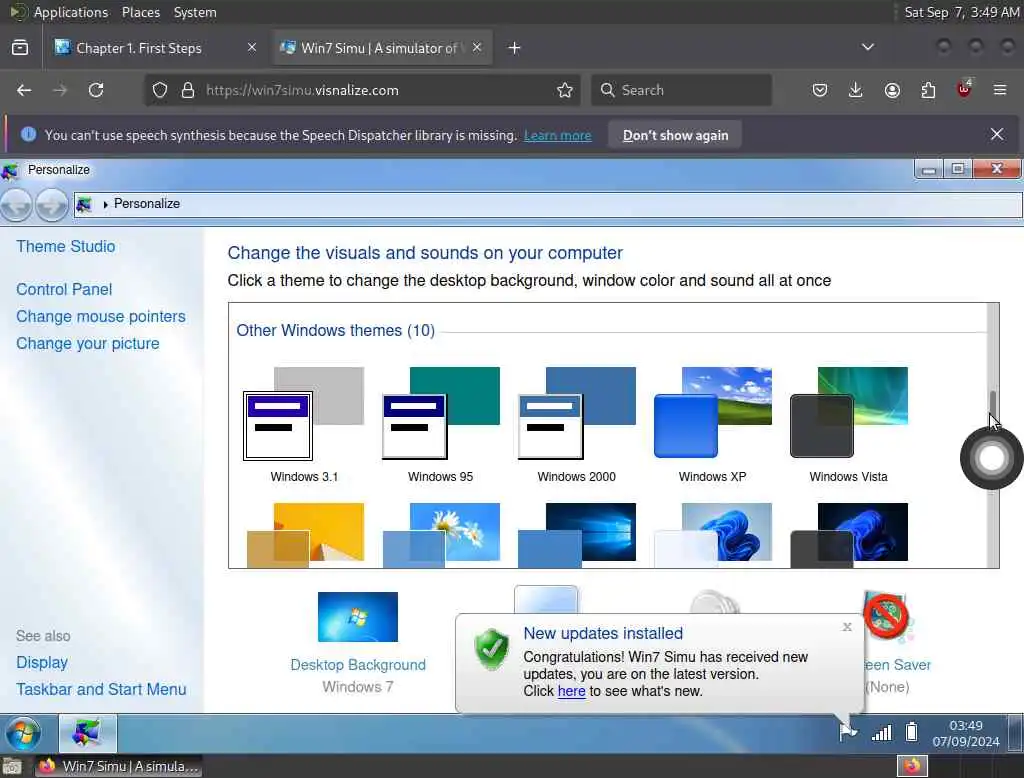Click the Personalize taskbar button

coord(88,733)
